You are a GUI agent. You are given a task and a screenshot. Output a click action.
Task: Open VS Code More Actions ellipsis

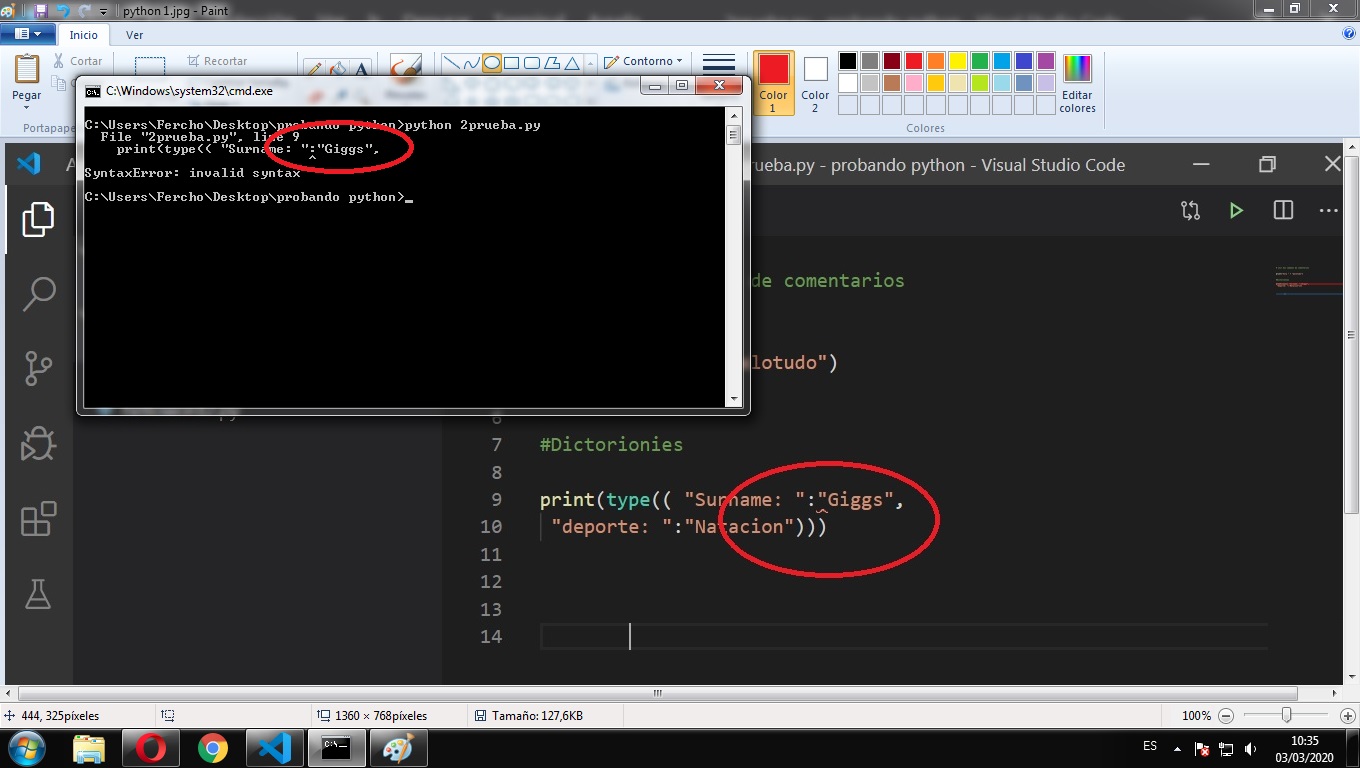1329,211
